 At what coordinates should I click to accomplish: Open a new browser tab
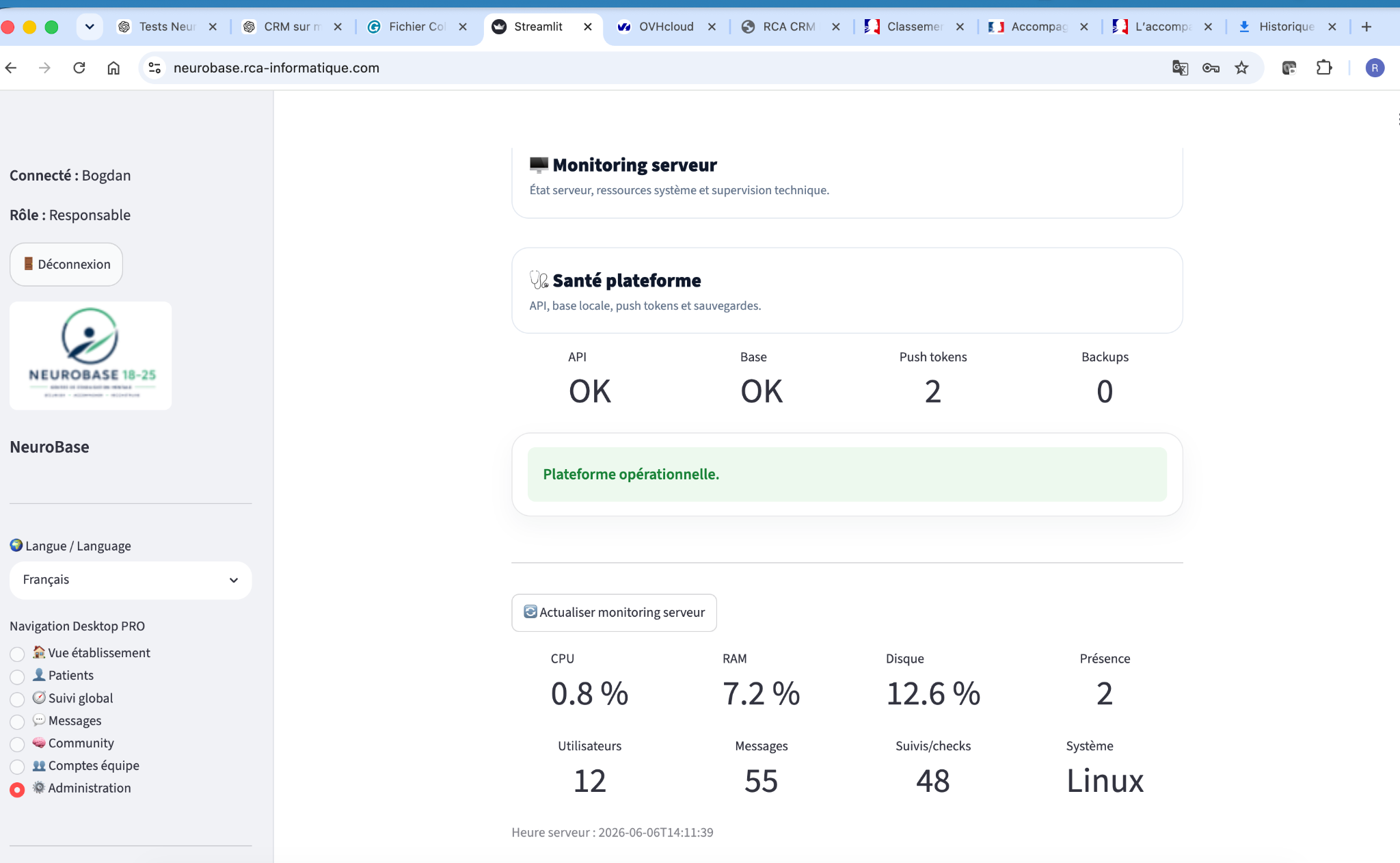tap(1367, 27)
